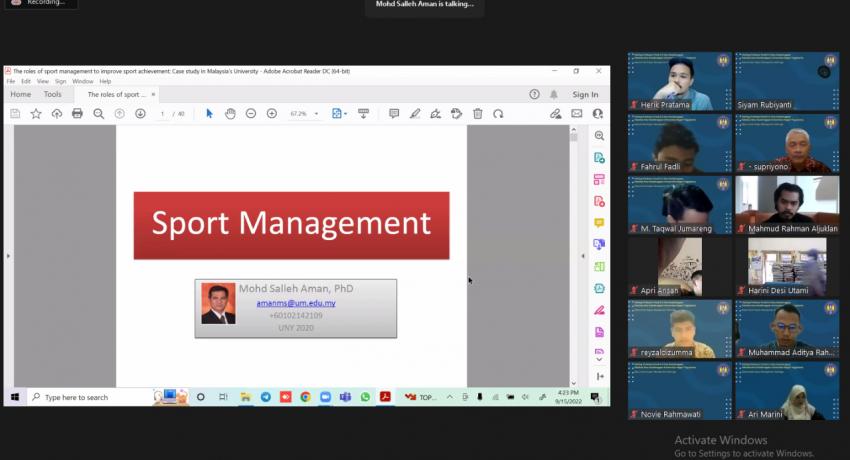
Task: Click the share link icon
Action: (555, 113)
